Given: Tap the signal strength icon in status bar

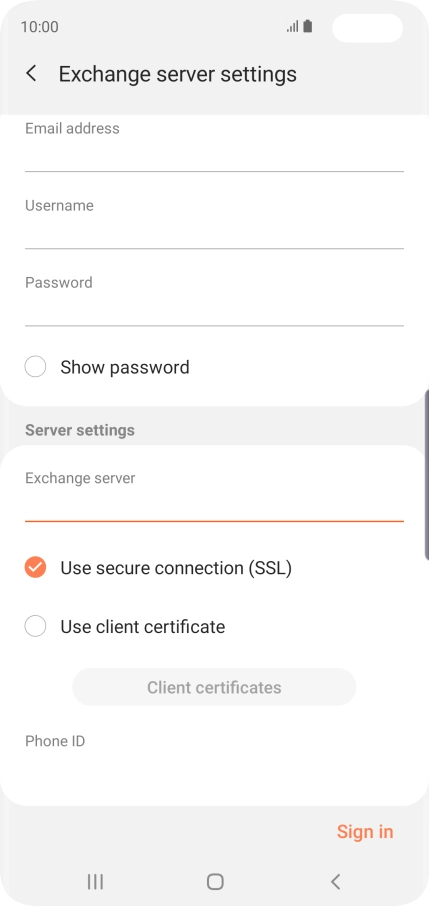Looking at the screenshot, I should pos(293,27).
